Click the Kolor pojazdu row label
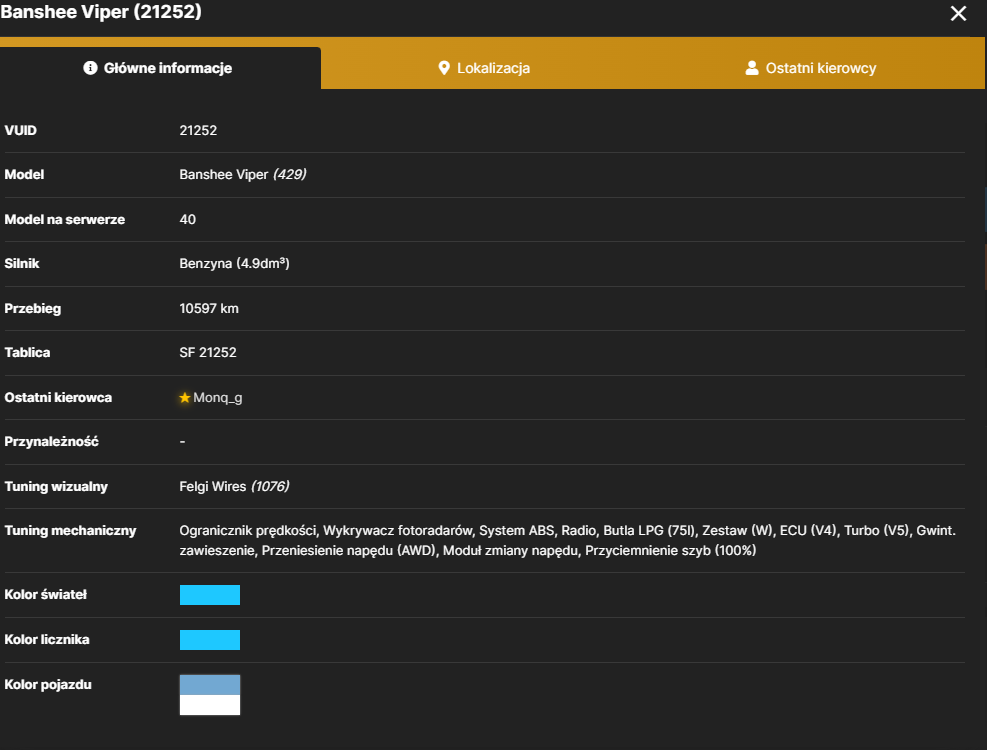987x750 pixels. click(x=48, y=685)
